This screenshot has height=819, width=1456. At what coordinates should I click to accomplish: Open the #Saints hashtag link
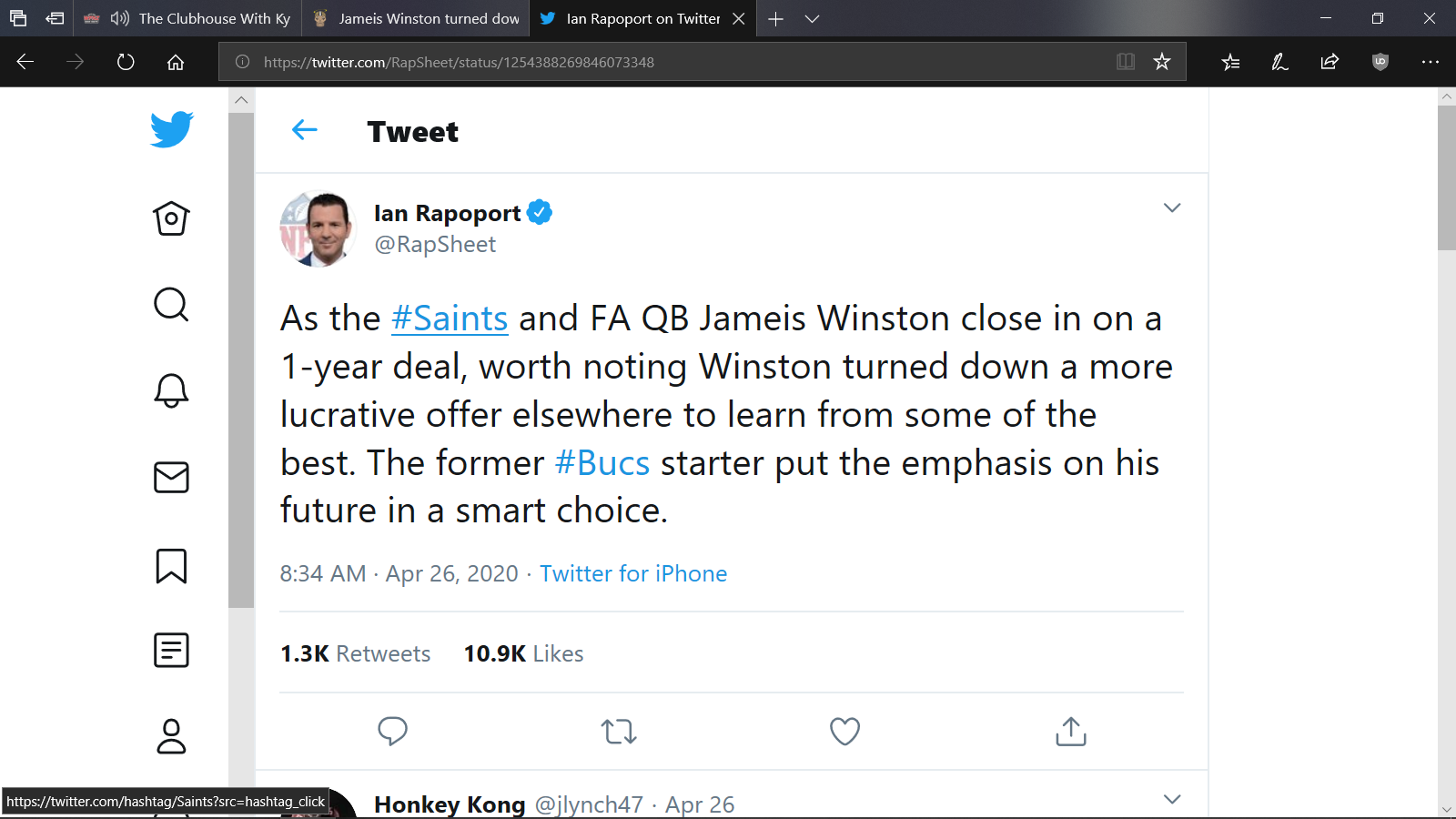pos(450,318)
